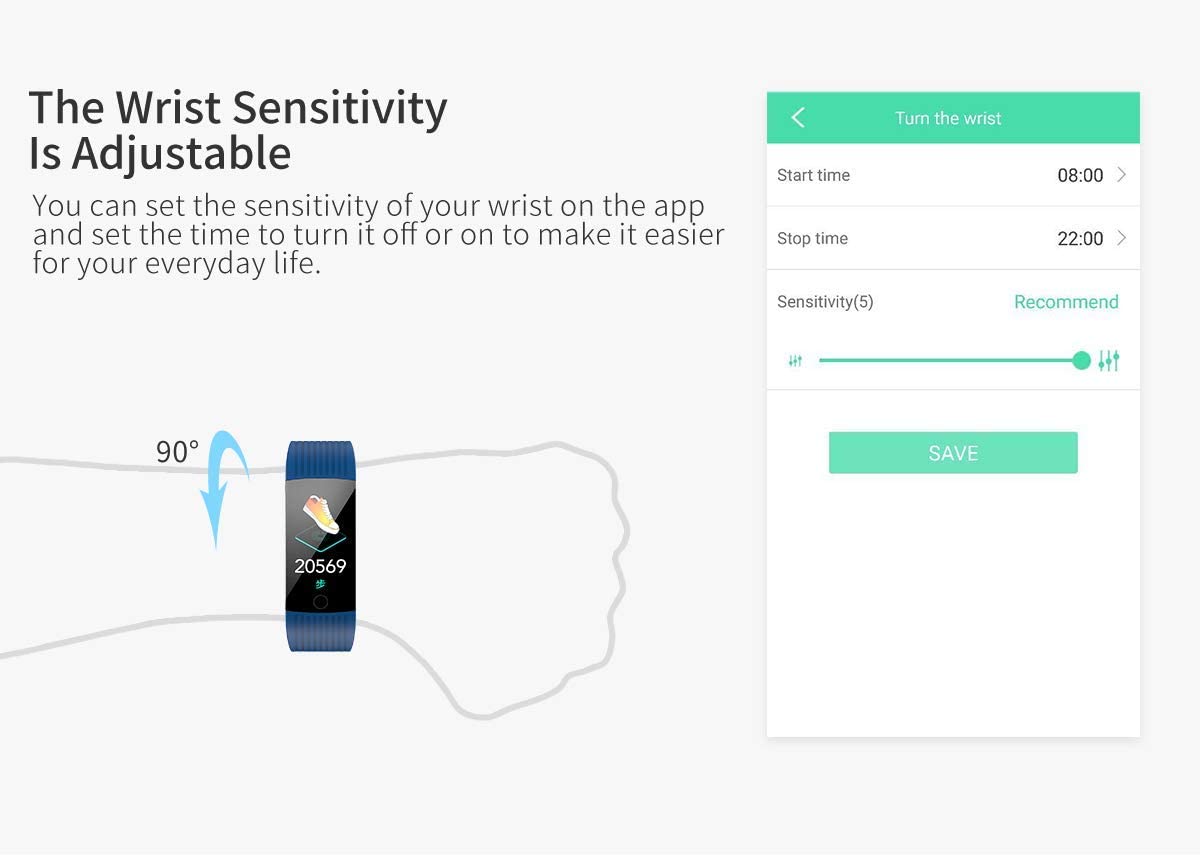Screen dimensions: 1200x855
Task: Tap the round home button on the band
Action: 320,602
